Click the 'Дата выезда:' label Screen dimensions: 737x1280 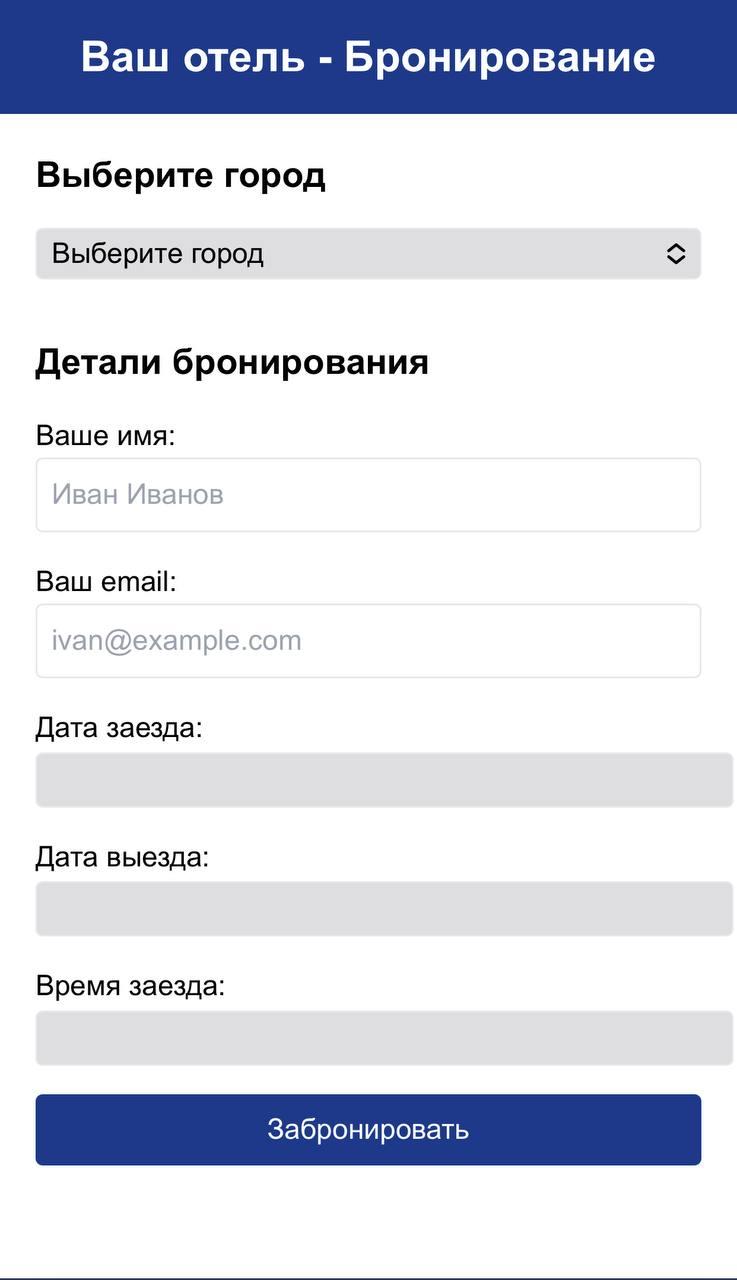(122, 858)
